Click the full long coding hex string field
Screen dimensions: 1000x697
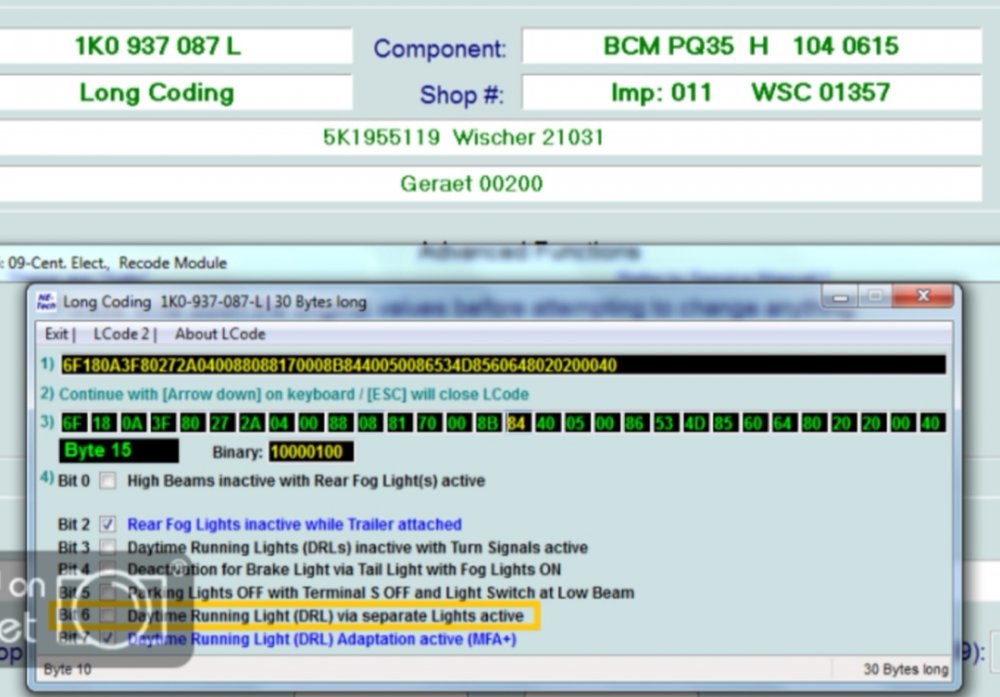pyautogui.click(x=503, y=365)
